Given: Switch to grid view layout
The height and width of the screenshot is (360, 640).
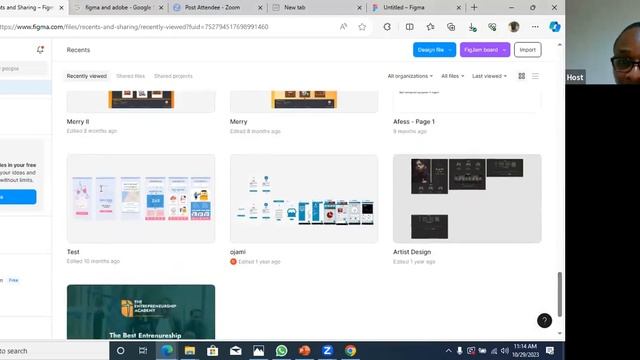Looking at the screenshot, I should [522, 76].
